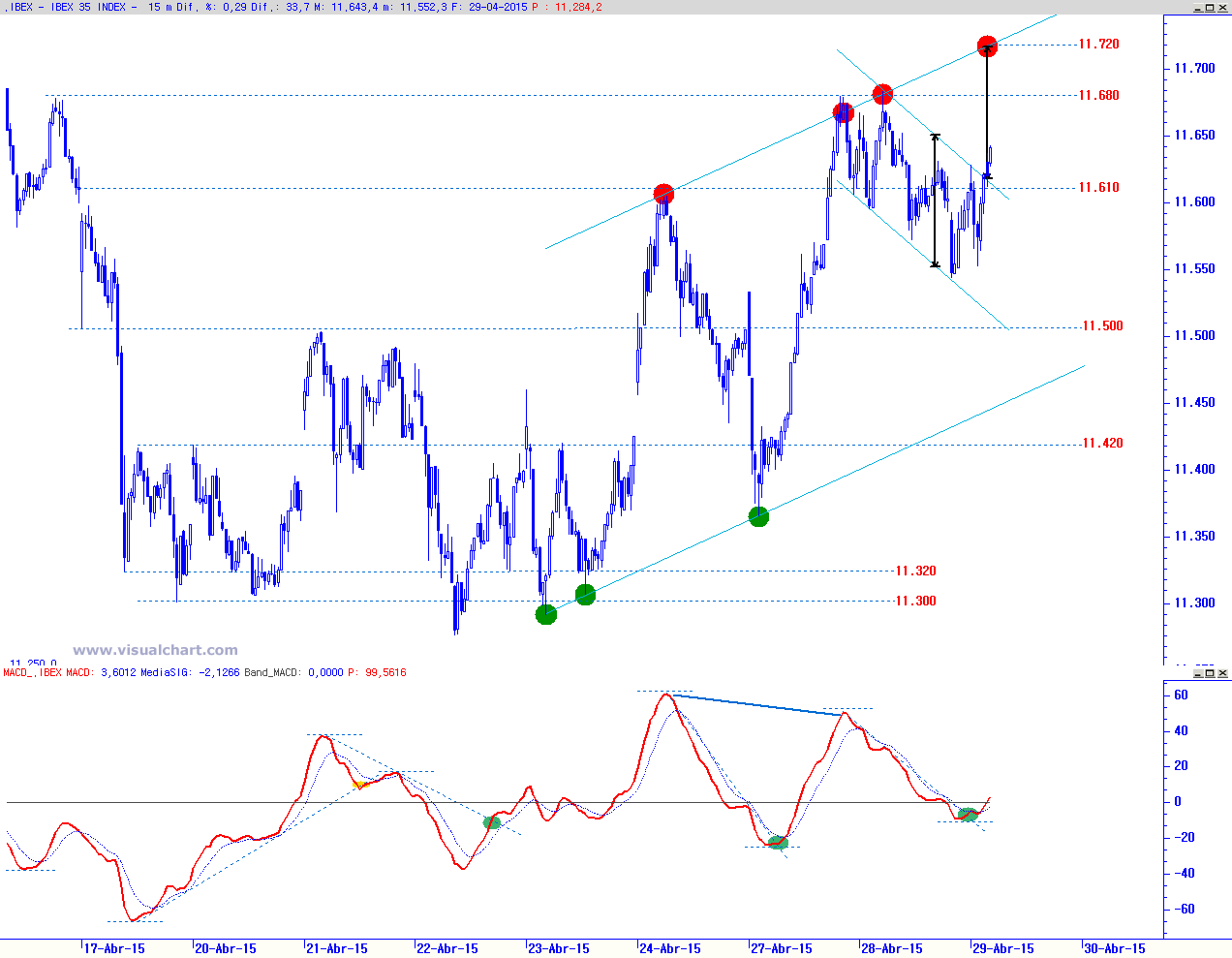Click the 11.700 value on price scale

pos(1194,68)
